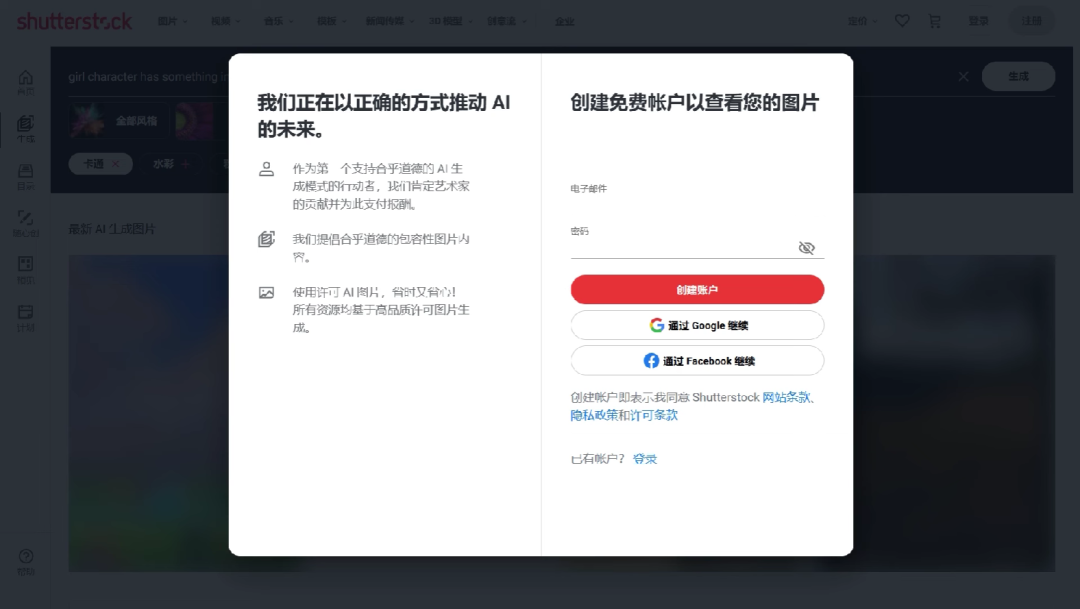This screenshot has height=609, width=1080.
Task: Open the help icon at sidebar bottom
Action: click(x=25, y=557)
